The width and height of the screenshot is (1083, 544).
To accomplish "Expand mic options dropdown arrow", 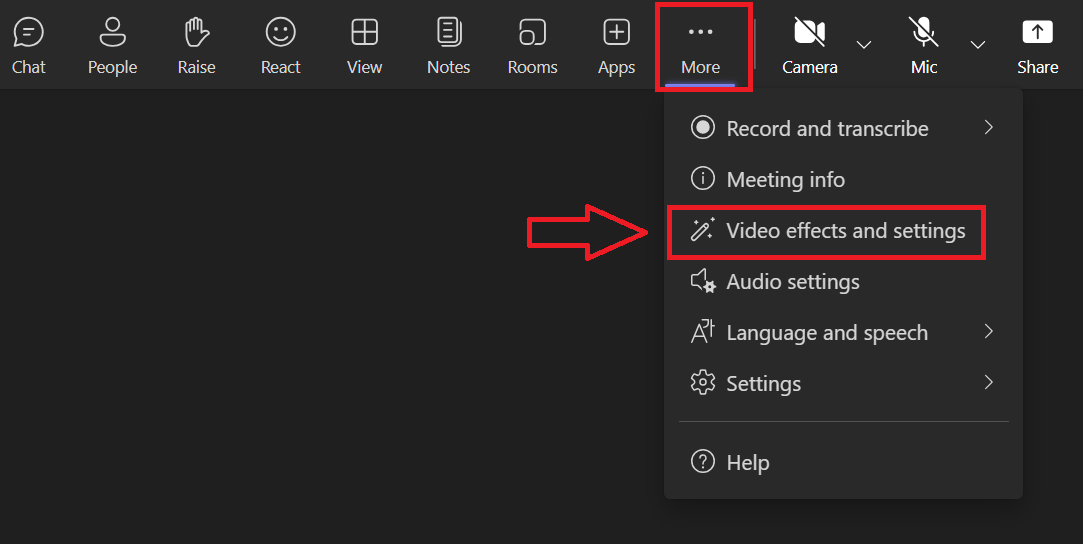I will click(978, 45).
